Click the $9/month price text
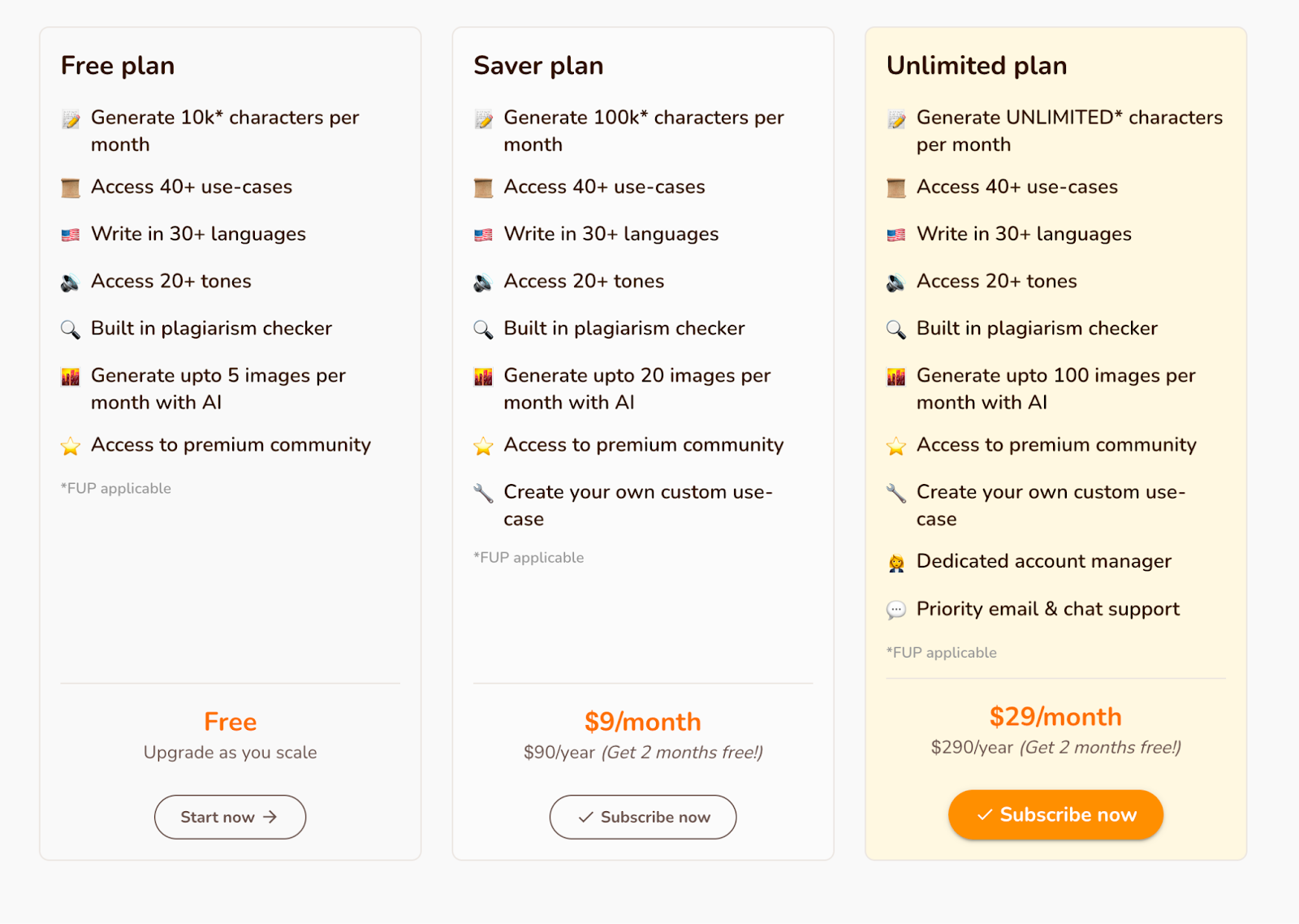Screen dimensions: 1299x924 (643, 722)
